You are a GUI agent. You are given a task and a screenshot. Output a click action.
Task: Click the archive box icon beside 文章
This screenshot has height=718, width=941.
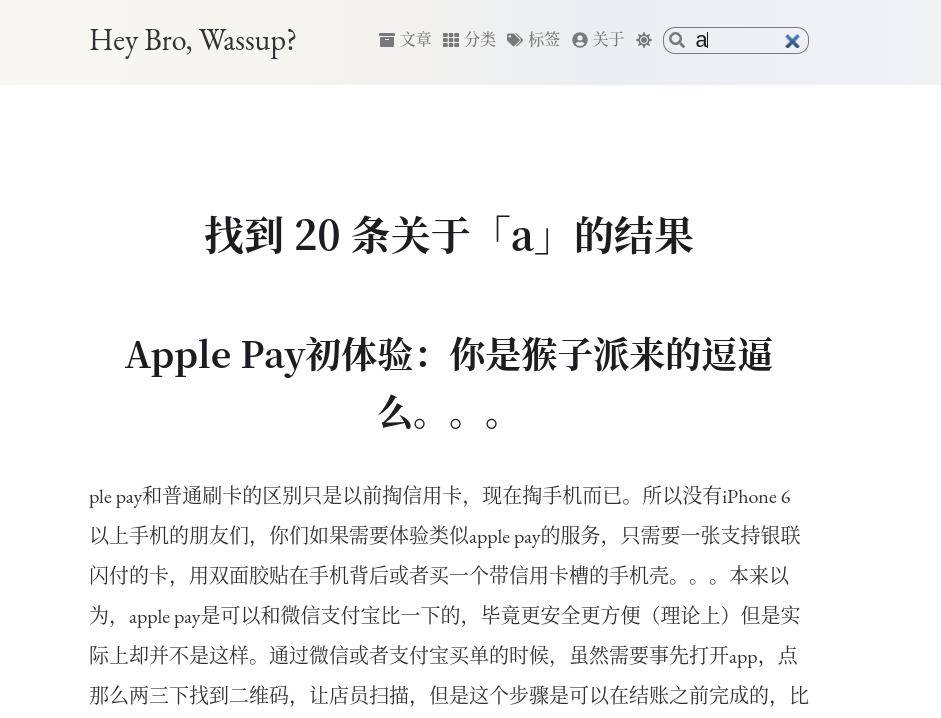tap(387, 40)
